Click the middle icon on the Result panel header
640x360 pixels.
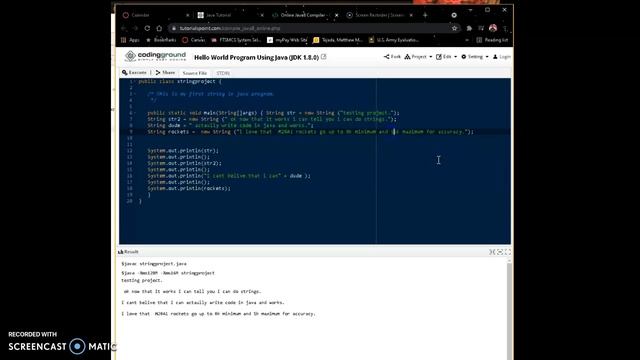tap(500, 252)
